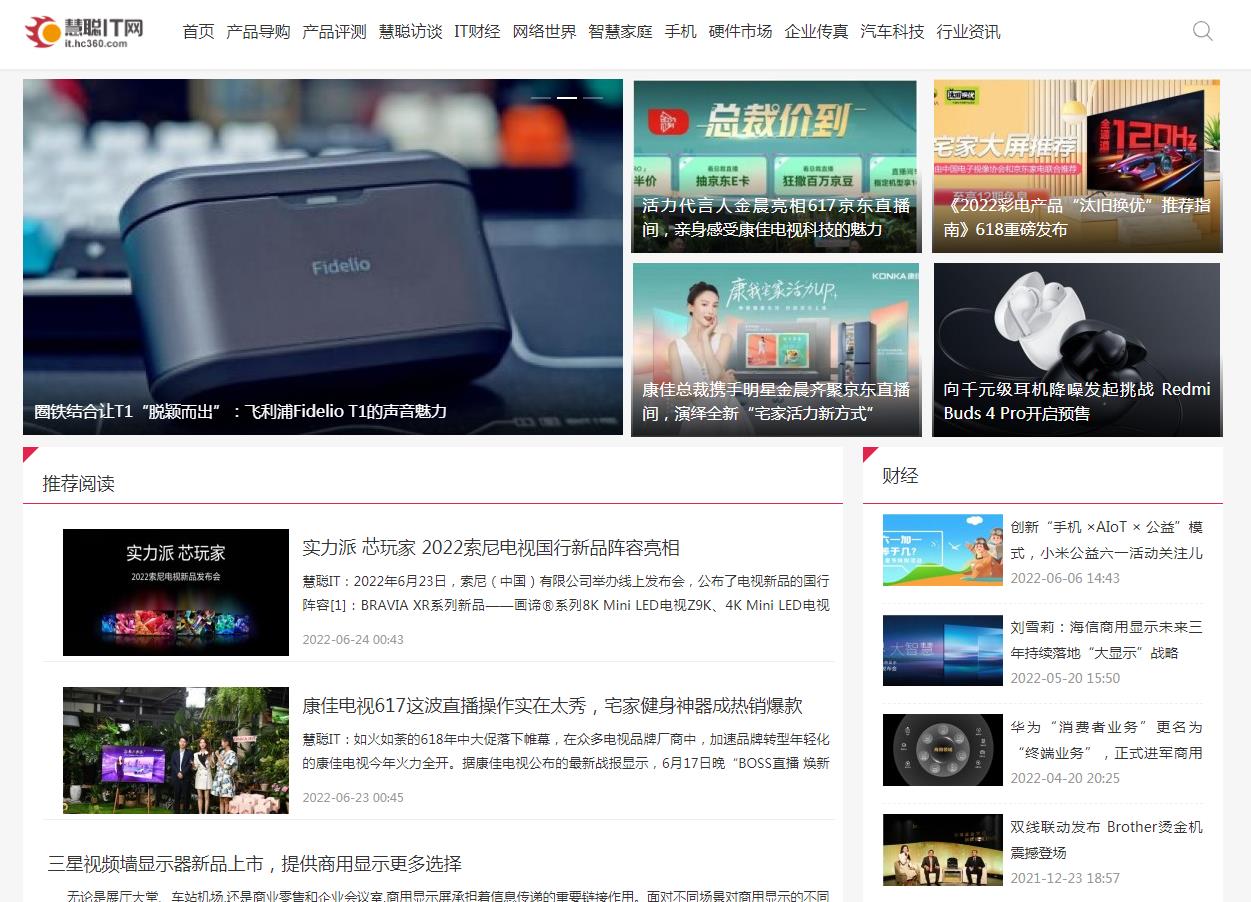Open 产品评测 navigation item

click(x=334, y=32)
